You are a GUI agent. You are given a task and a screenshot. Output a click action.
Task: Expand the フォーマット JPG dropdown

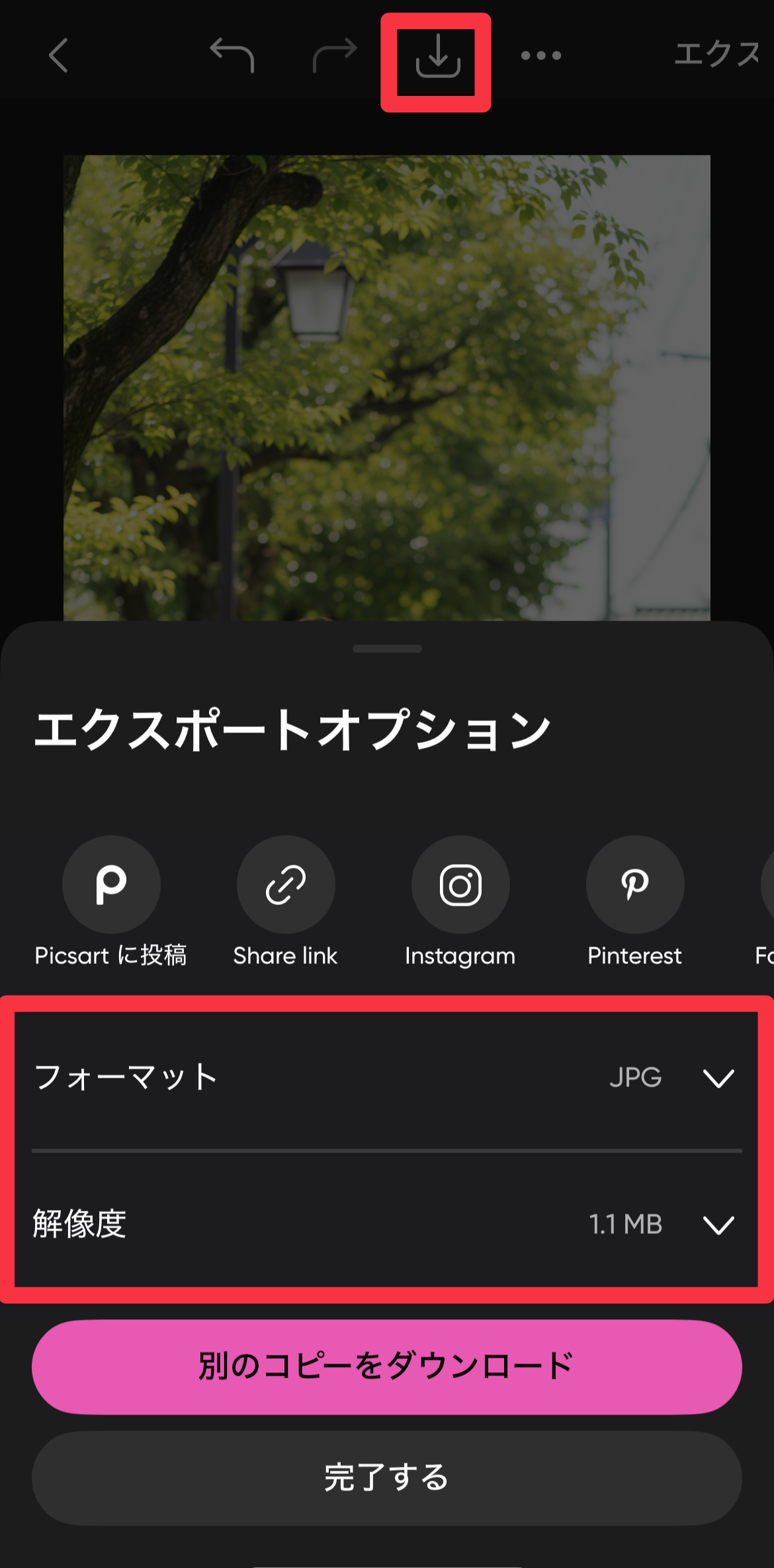click(x=387, y=1078)
